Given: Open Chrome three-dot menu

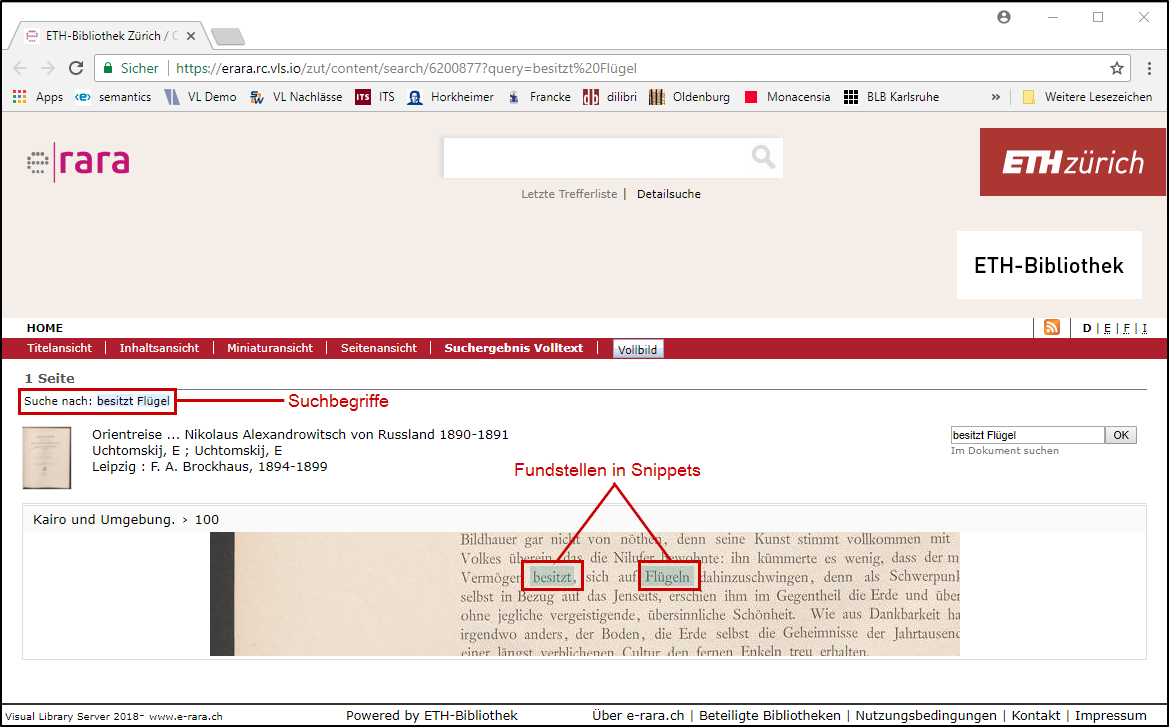Looking at the screenshot, I should [1149, 68].
